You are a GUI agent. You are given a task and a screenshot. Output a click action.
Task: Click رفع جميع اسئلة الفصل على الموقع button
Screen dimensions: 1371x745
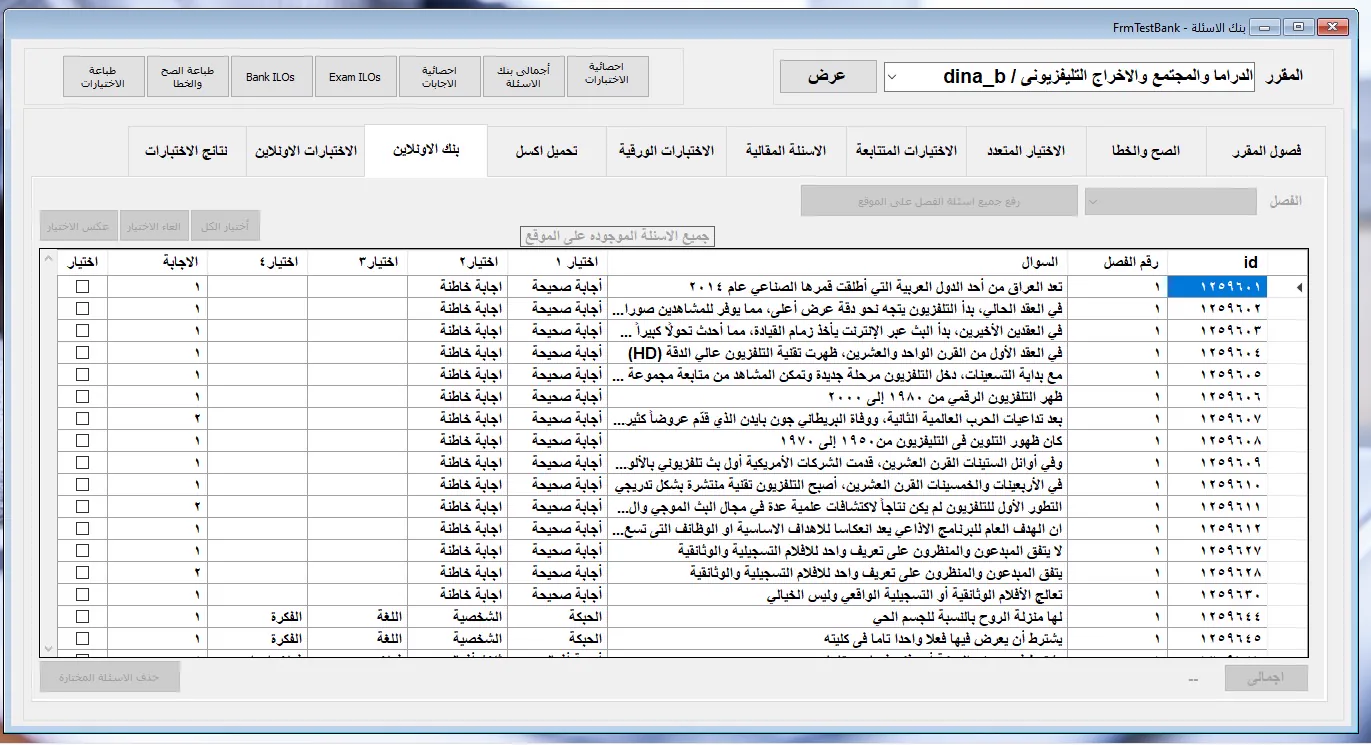pos(939,201)
